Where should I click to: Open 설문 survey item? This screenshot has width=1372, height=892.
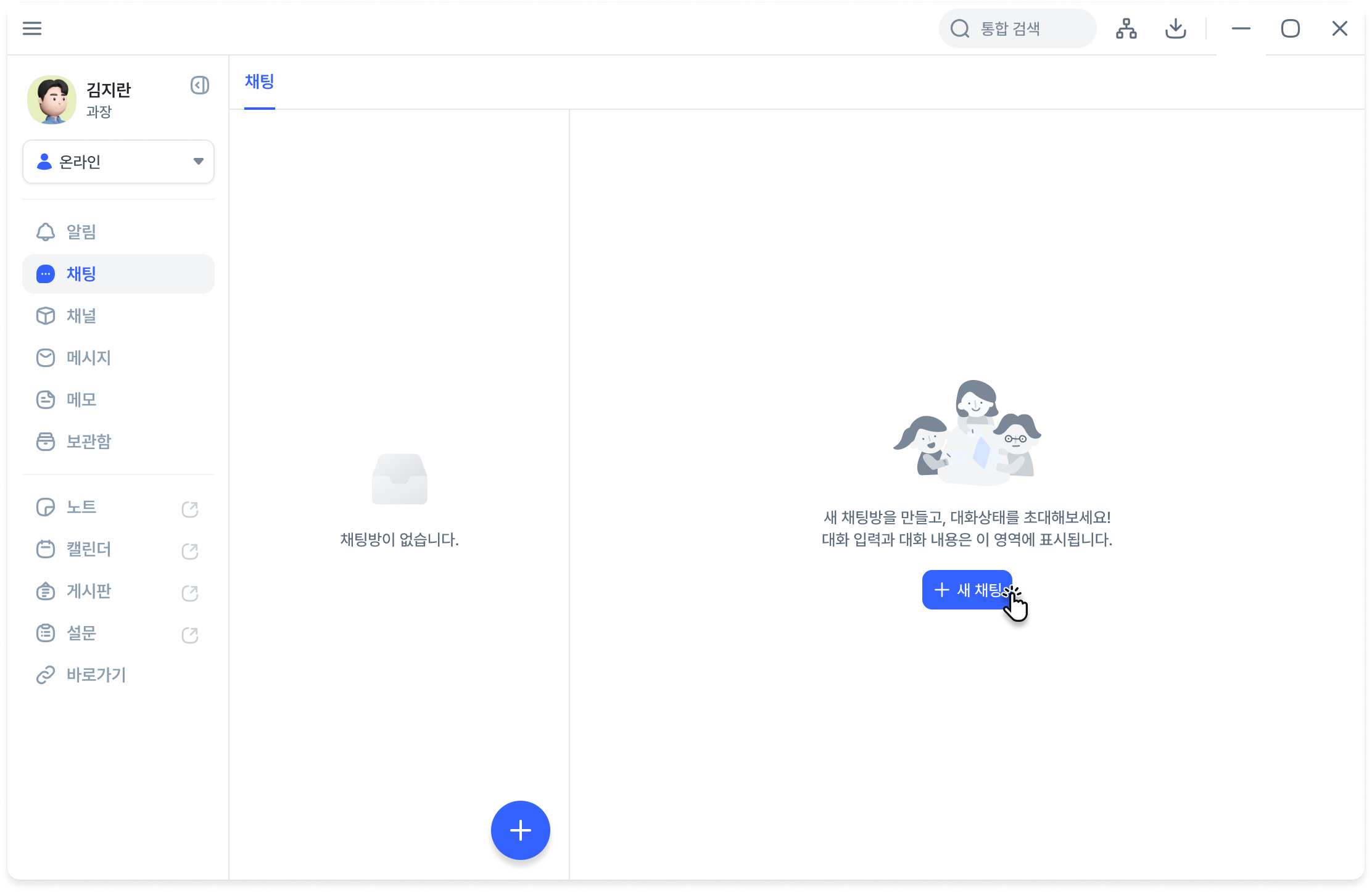pyautogui.click(x=81, y=633)
